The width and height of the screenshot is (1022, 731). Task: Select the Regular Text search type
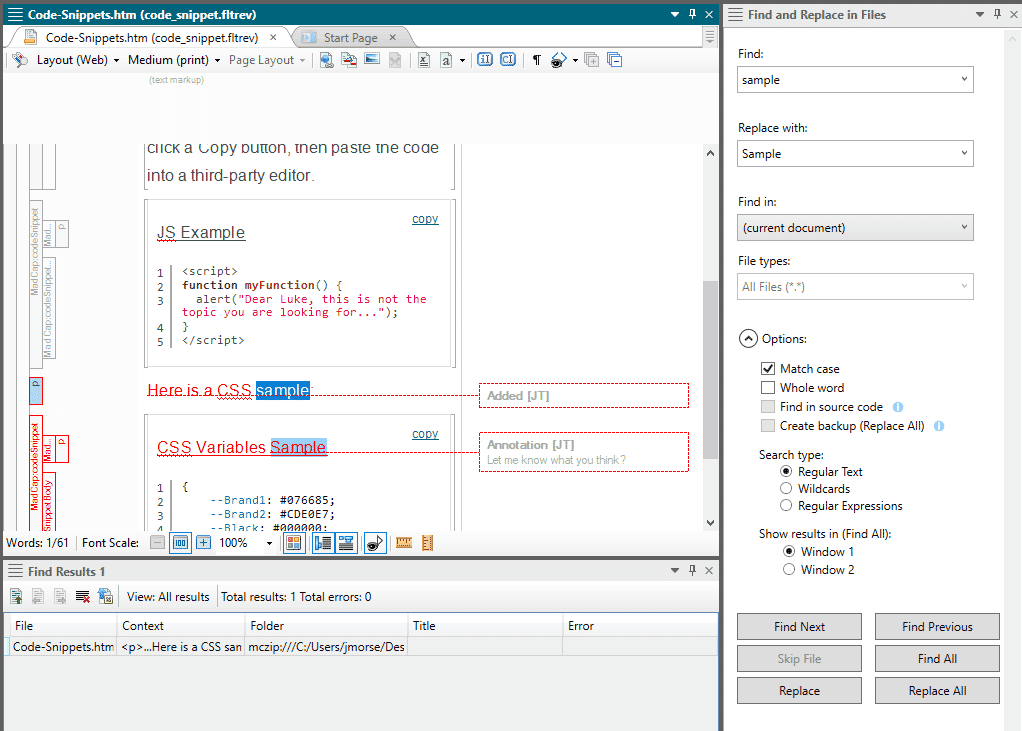(786, 471)
